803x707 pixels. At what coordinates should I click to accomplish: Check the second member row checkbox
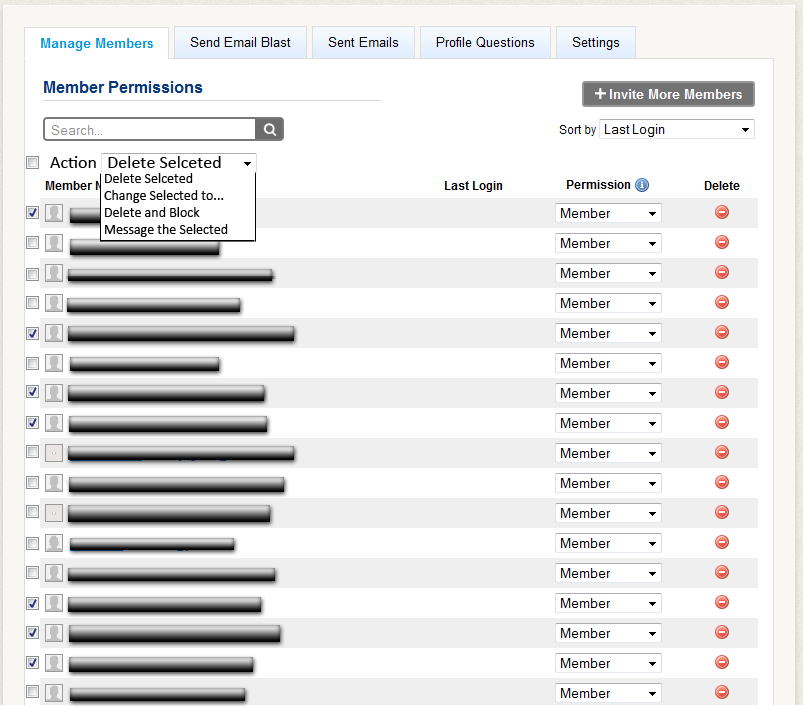pos(33,243)
